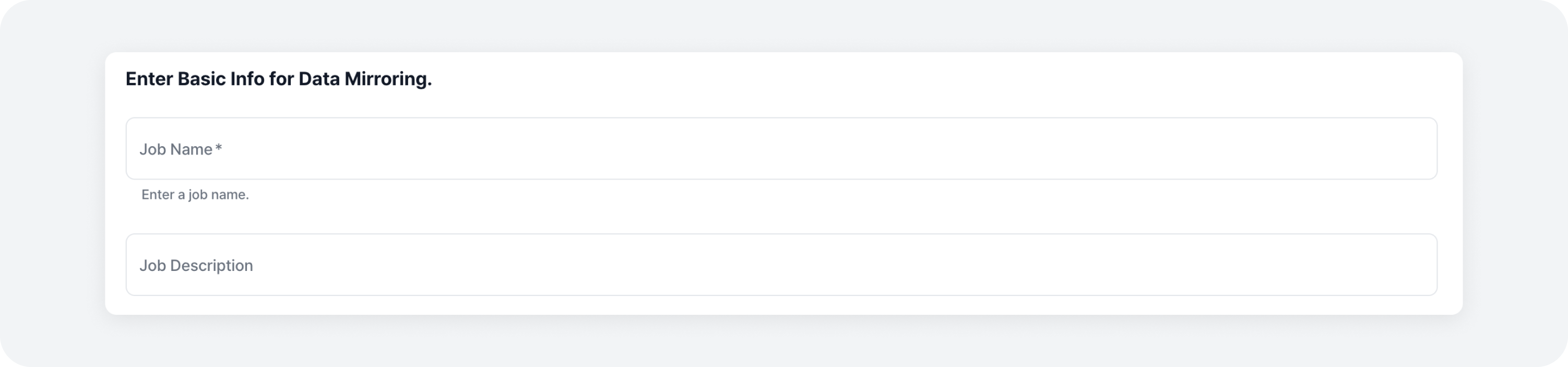
Task: Click the 'Enter a job name.' helper text
Action: click(x=195, y=195)
